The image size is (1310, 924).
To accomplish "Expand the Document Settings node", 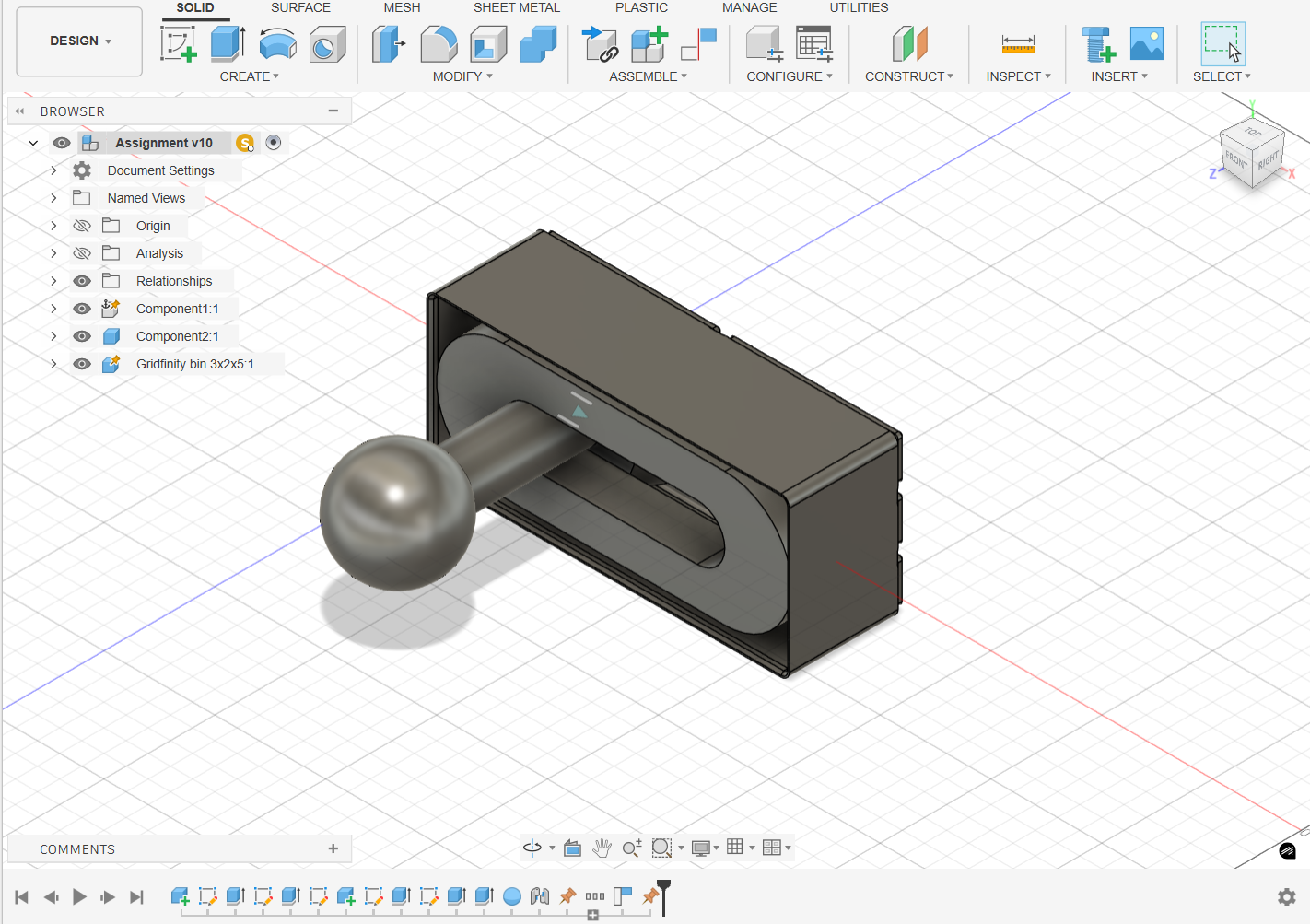I will click(x=53, y=170).
